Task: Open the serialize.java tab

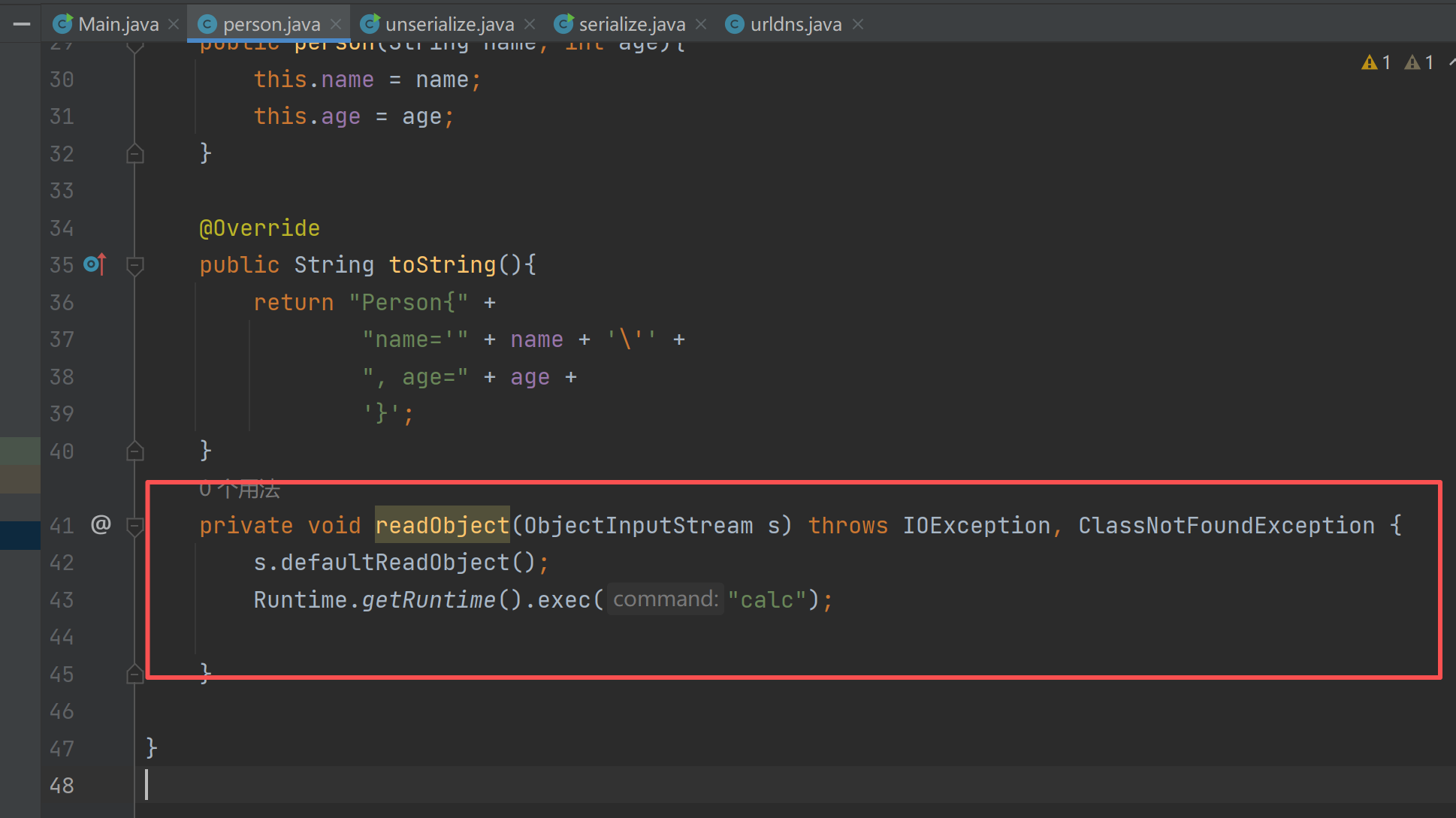Action: point(632,24)
